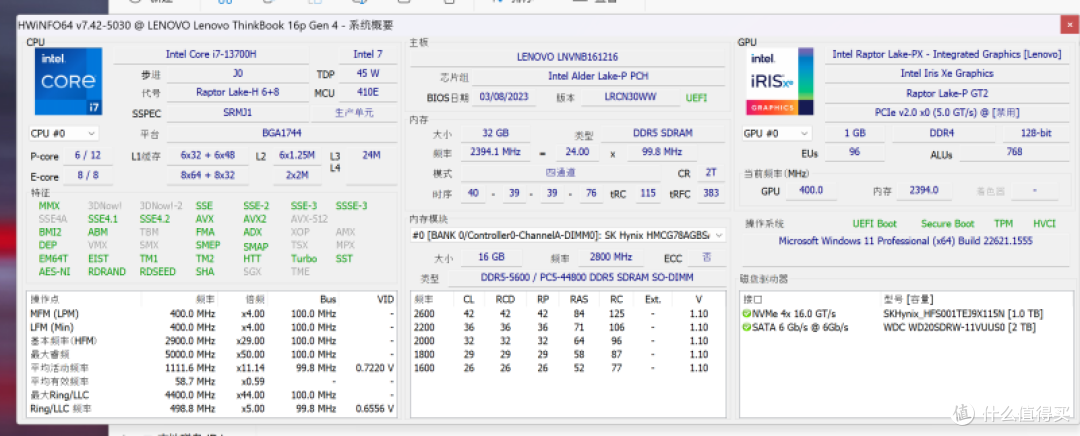1080x436 pixels.
Task: Click the Raptor Lake-H 6+8 codename field
Action: (238, 92)
